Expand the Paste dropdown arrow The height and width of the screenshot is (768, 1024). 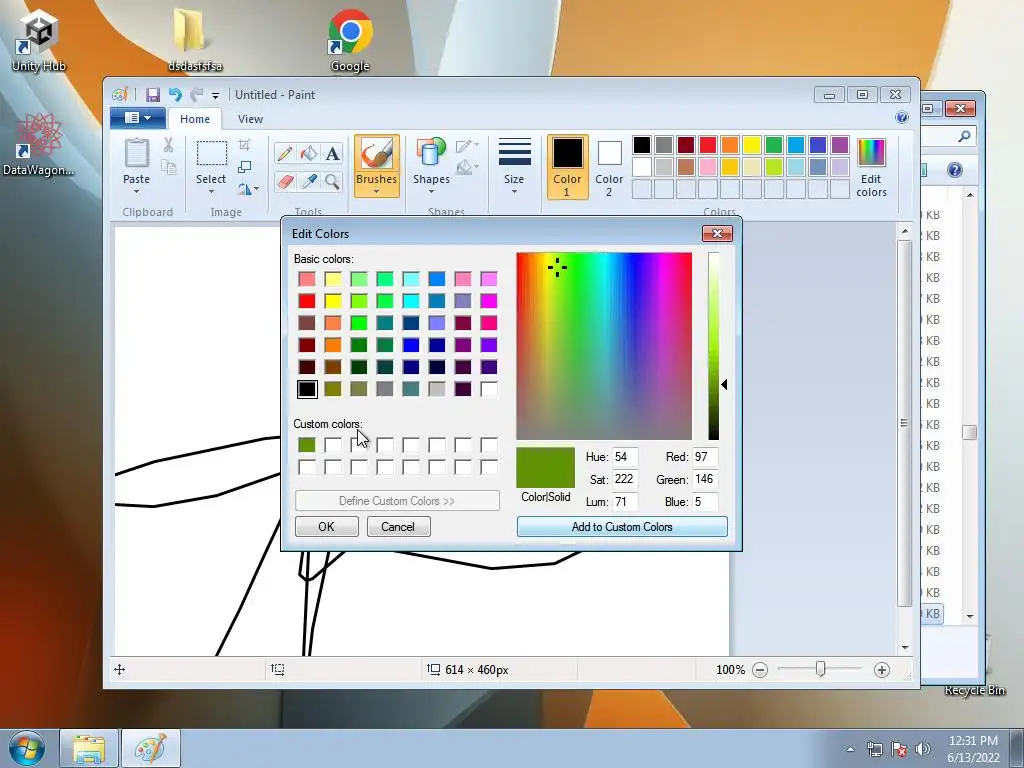pos(136,191)
